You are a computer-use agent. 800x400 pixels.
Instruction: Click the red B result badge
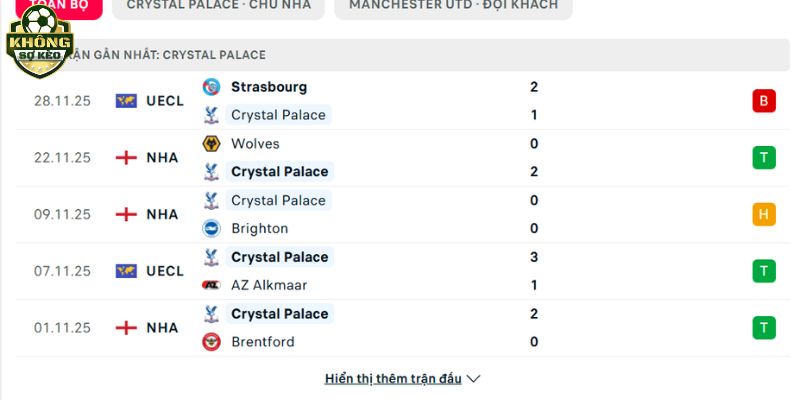click(764, 101)
